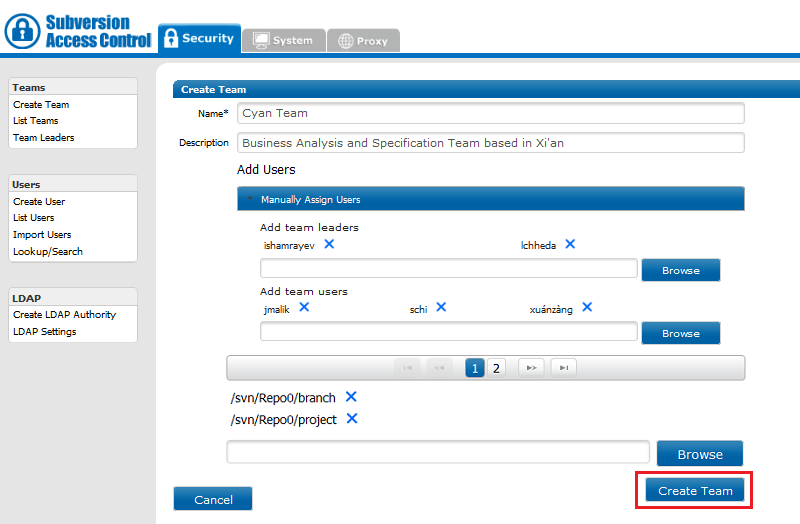Remove team leader ishamrayev

pyautogui.click(x=329, y=244)
